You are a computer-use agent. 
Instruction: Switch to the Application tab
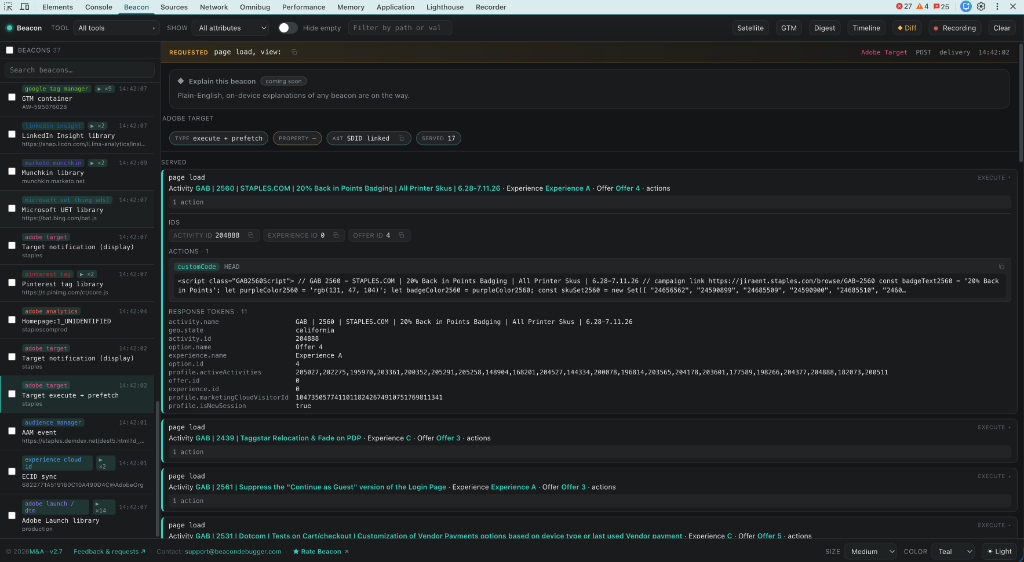tap(395, 7)
